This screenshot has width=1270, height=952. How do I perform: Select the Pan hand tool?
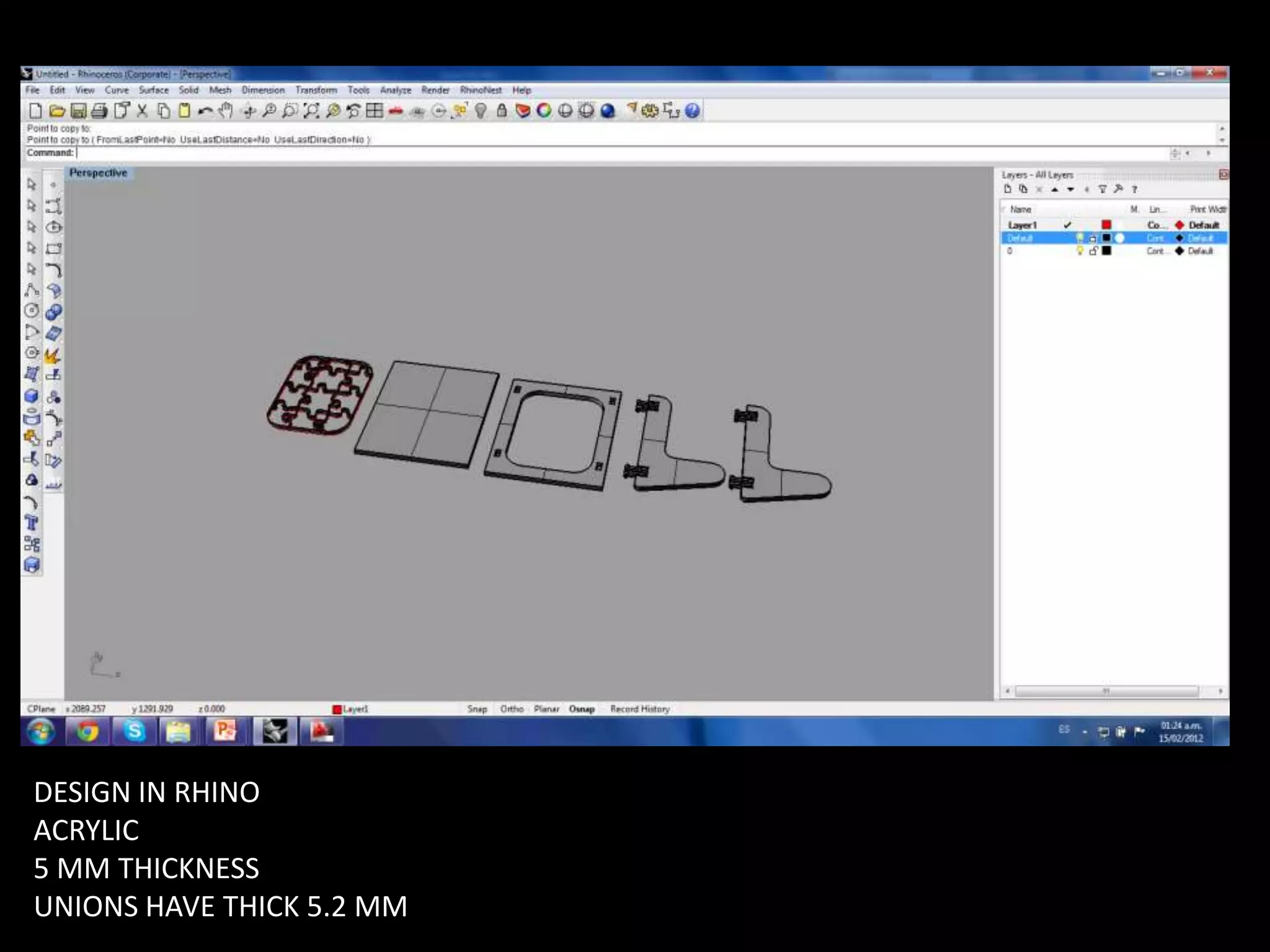pos(226,112)
